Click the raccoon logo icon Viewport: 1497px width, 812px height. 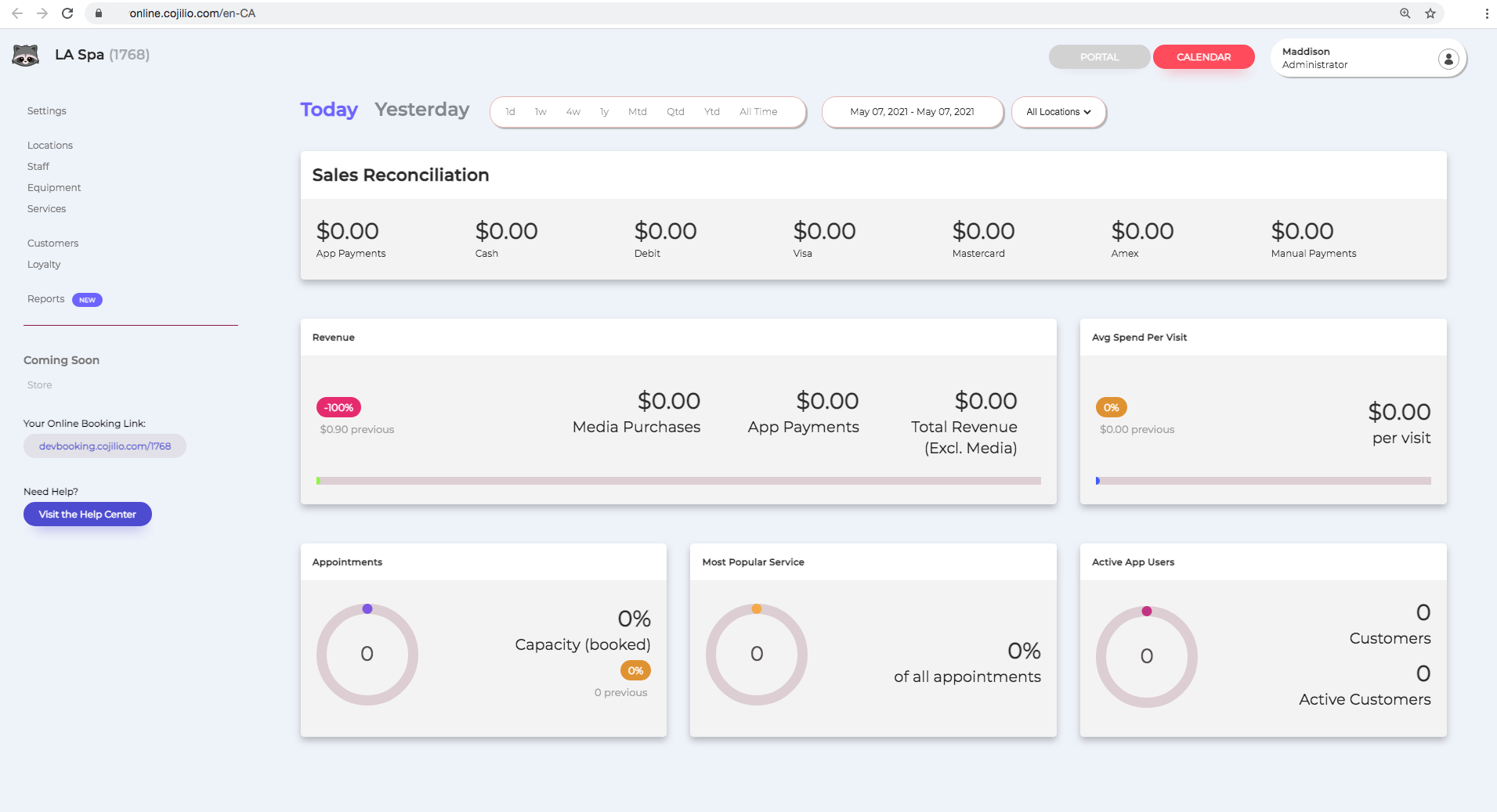coord(26,55)
